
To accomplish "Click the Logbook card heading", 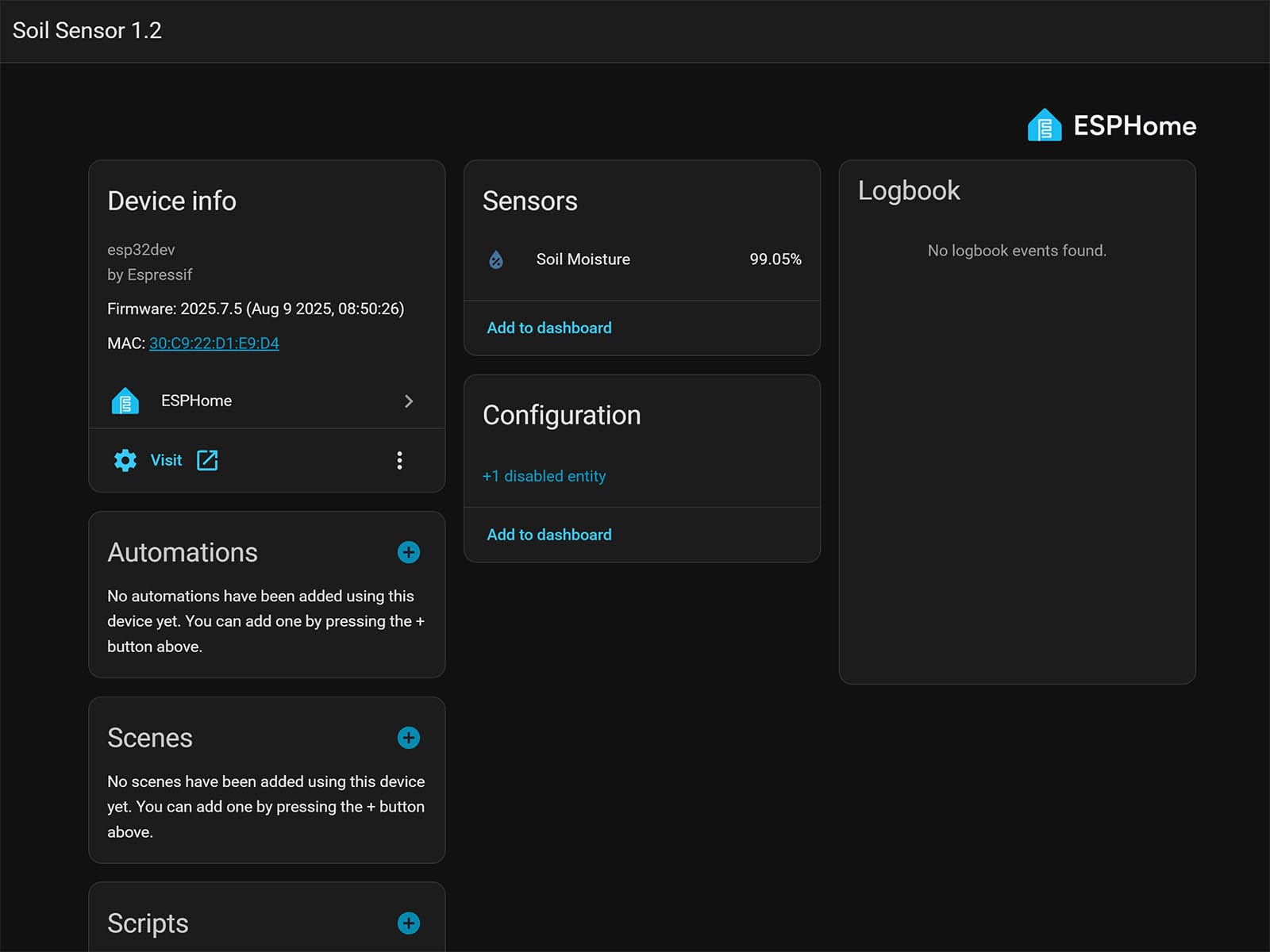I will pyautogui.click(x=909, y=190).
